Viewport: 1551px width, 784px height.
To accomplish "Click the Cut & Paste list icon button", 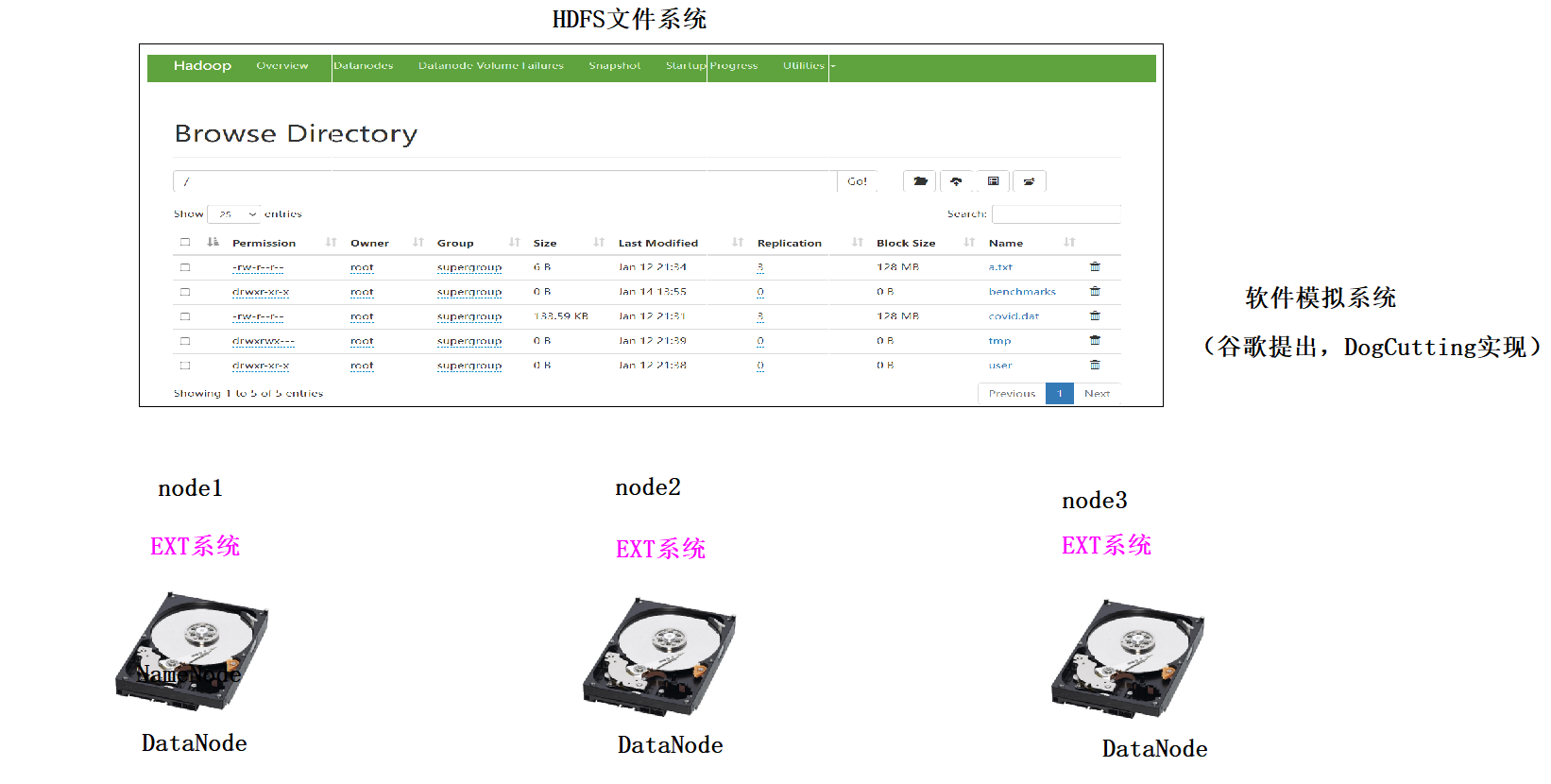I will 993,181.
